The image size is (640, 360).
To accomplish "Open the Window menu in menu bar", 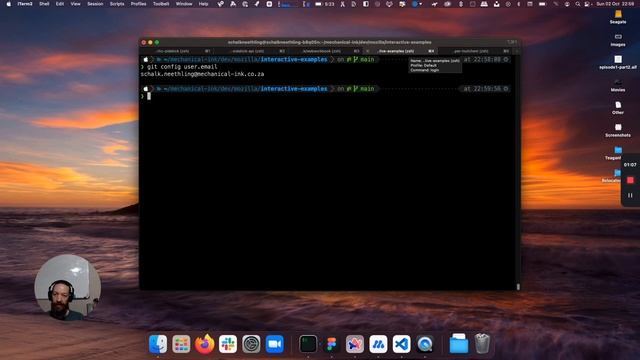I will pyautogui.click(x=184, y=4).
